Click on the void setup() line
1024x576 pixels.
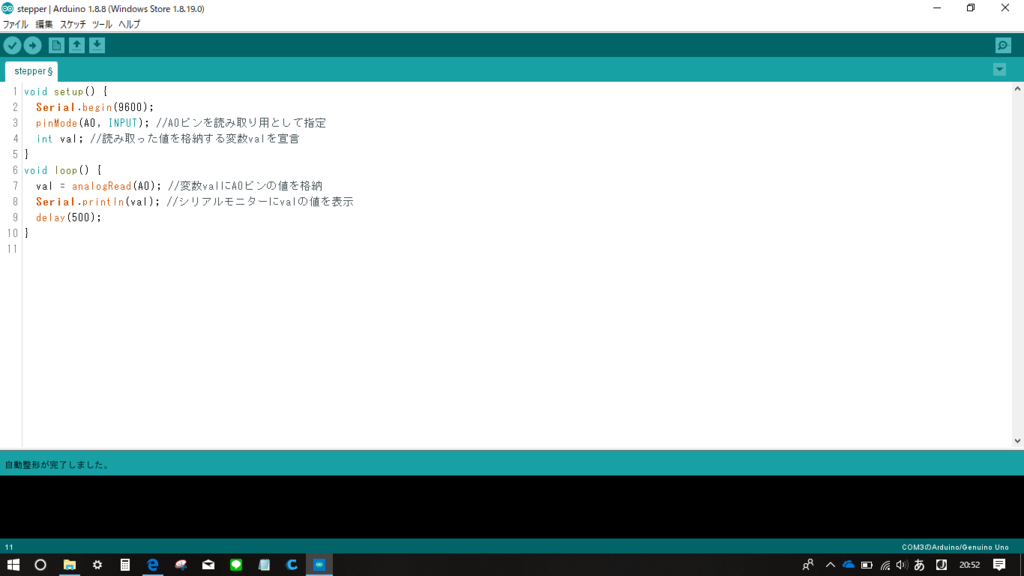66,91
